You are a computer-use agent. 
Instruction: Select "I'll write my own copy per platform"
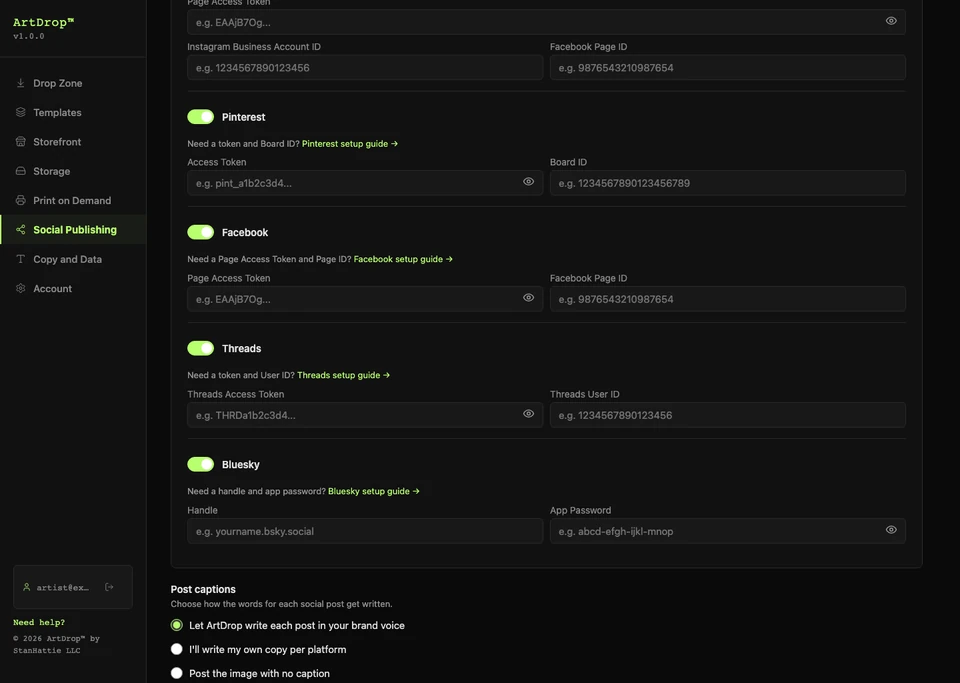click(176, 649)
